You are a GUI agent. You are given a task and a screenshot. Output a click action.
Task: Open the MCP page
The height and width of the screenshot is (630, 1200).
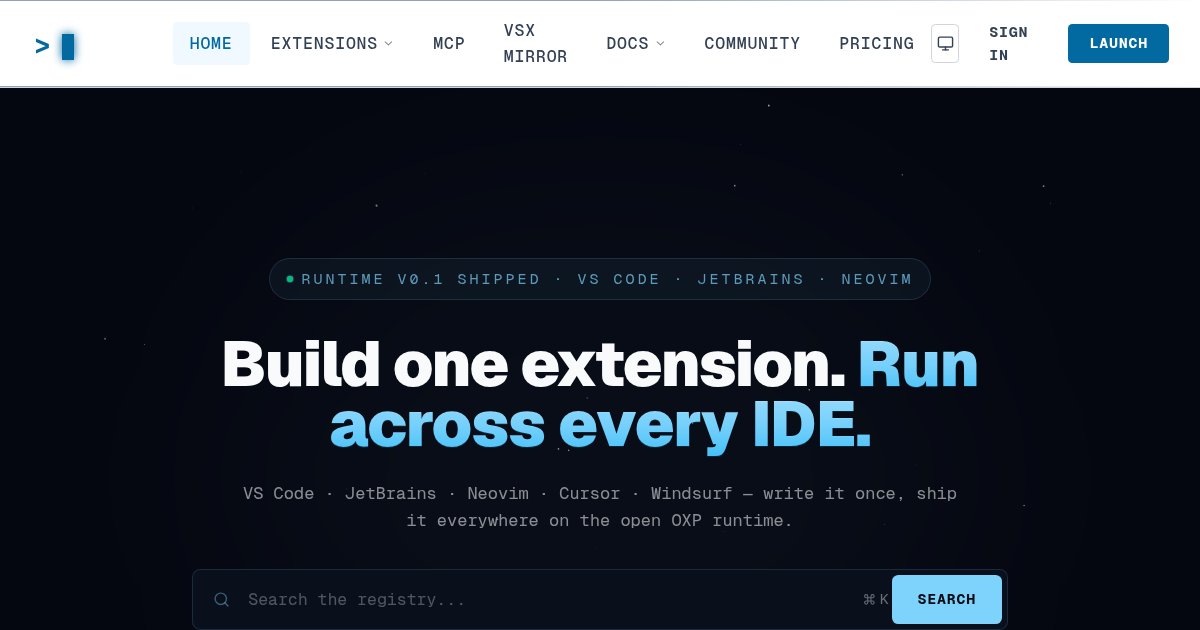pyautogui.click(x=449, y=44)
